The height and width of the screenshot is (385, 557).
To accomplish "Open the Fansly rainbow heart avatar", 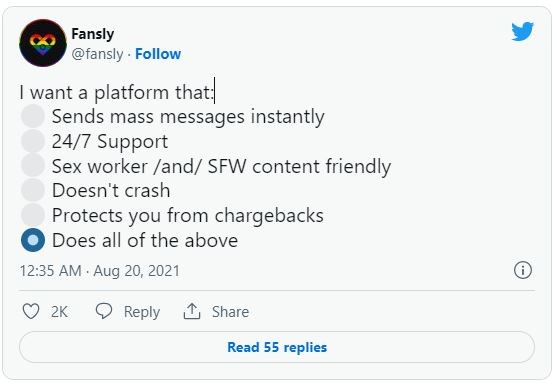I will (43, 43).
